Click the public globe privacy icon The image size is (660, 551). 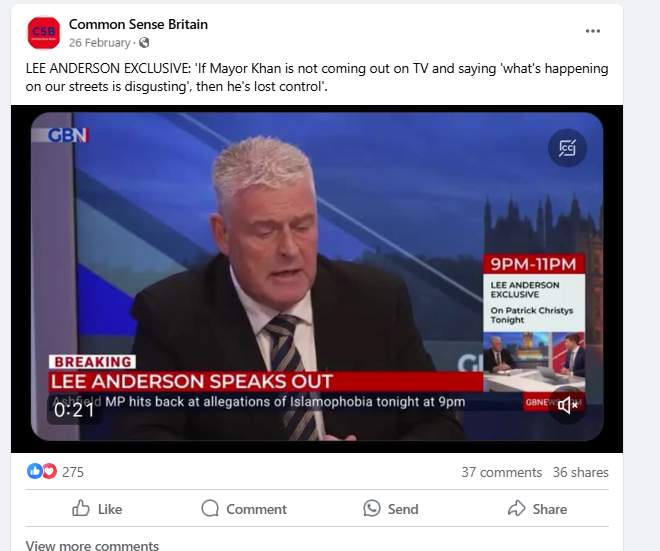tap(144, 43)
